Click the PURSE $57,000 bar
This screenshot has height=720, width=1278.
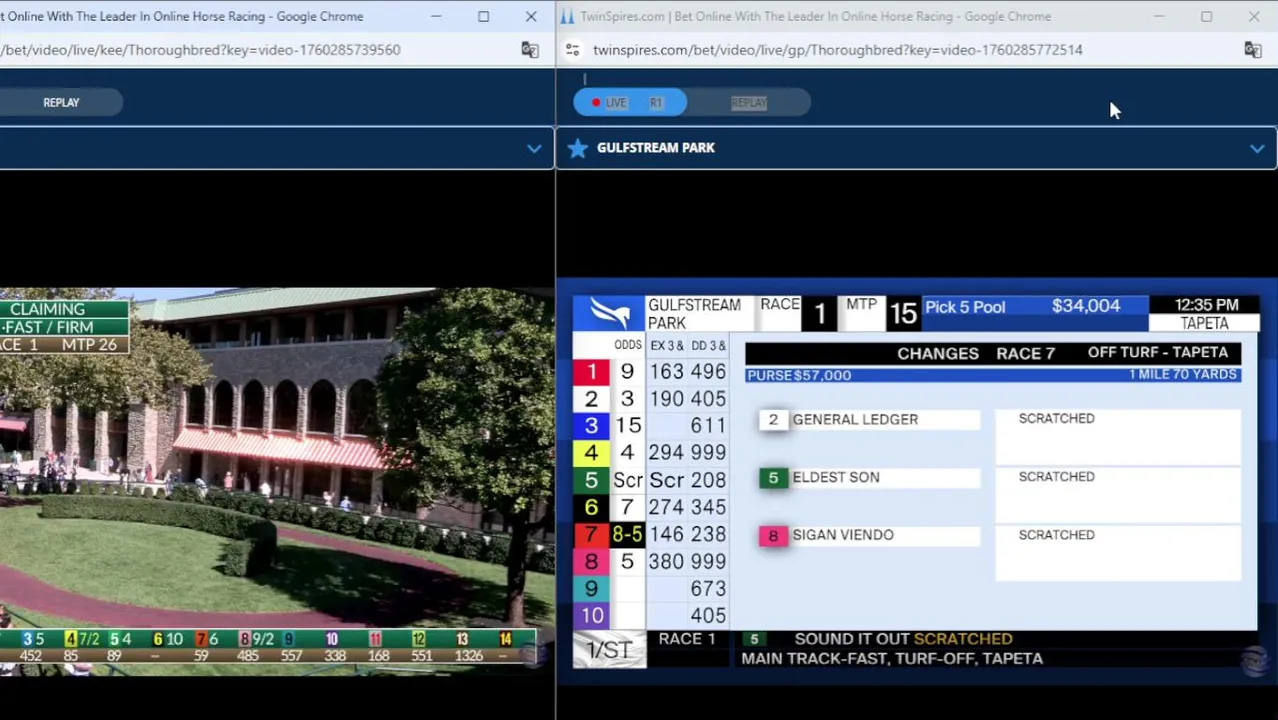tap(993, 375)
